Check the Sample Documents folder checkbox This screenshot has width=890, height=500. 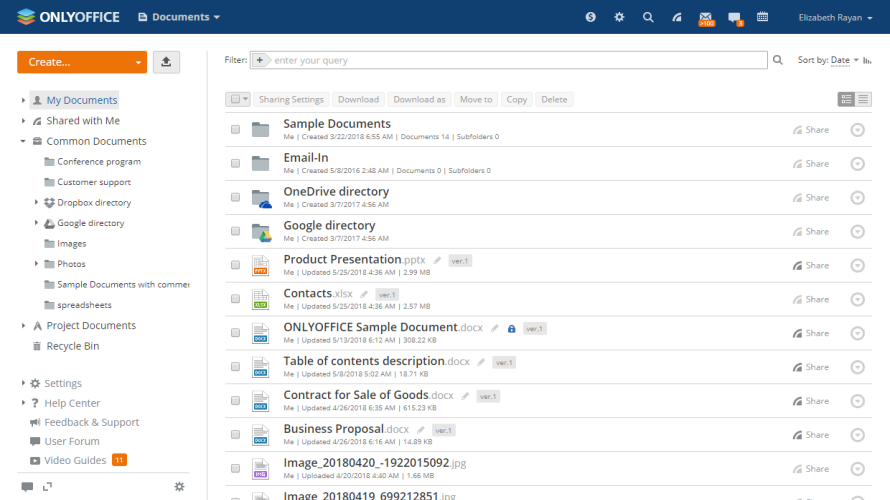click(235, 130)
